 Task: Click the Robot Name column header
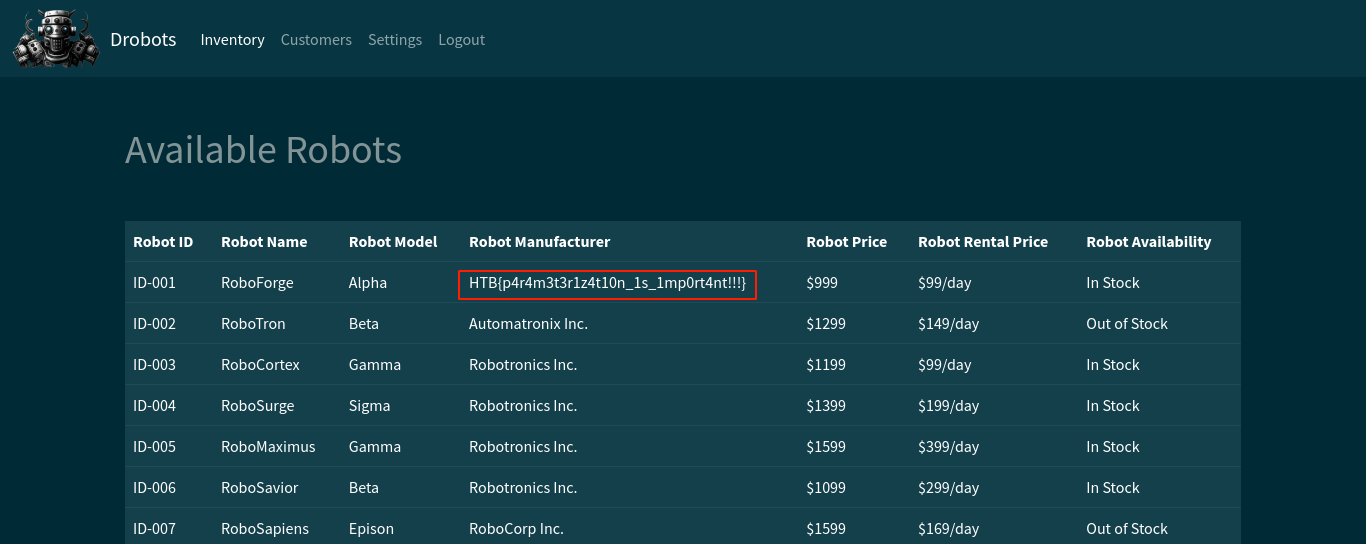(x=264, y=242)
